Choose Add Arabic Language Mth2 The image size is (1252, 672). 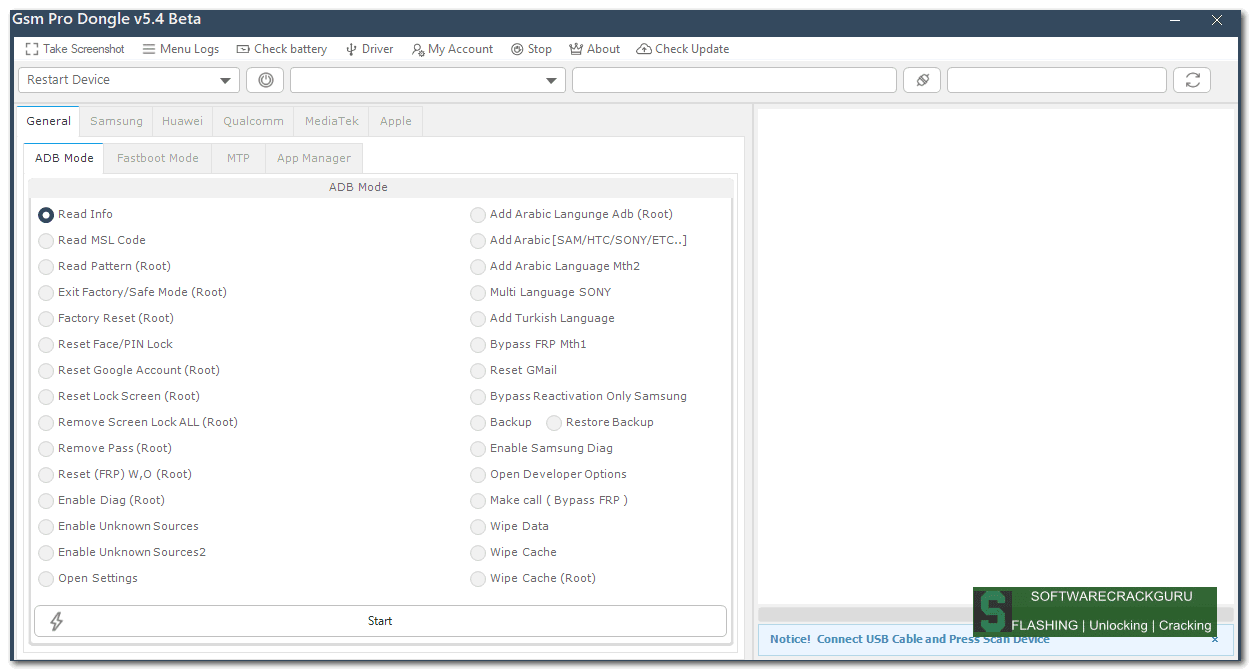click(x=555, y=266)
